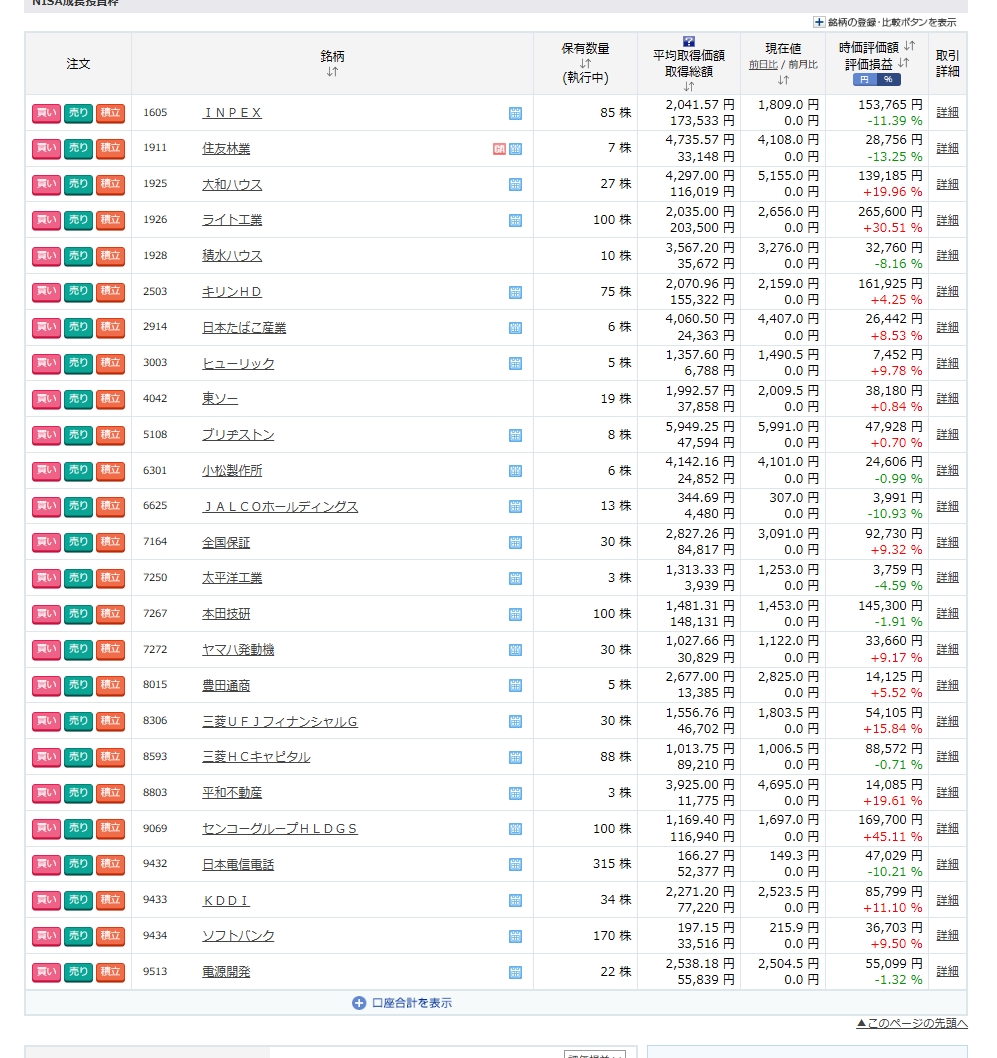Open calculator icon in 電源開発 row
The width and height of the screenshot is (997, 1058).
[515, 972]
